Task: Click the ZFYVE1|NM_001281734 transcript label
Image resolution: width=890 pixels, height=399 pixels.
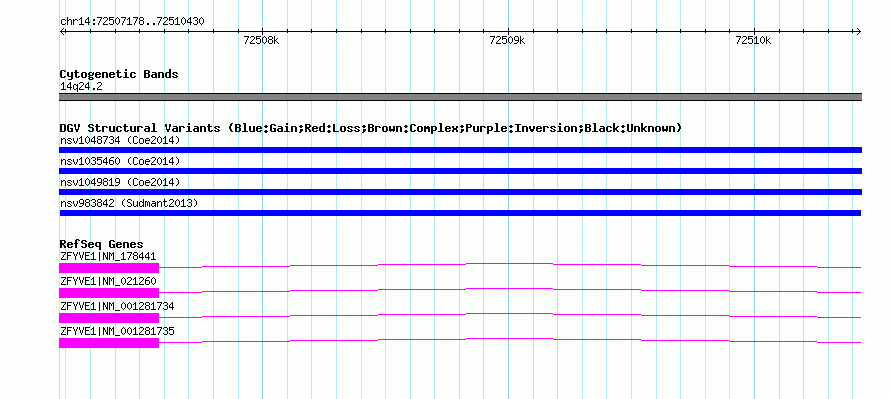Action: click(117, 306)
